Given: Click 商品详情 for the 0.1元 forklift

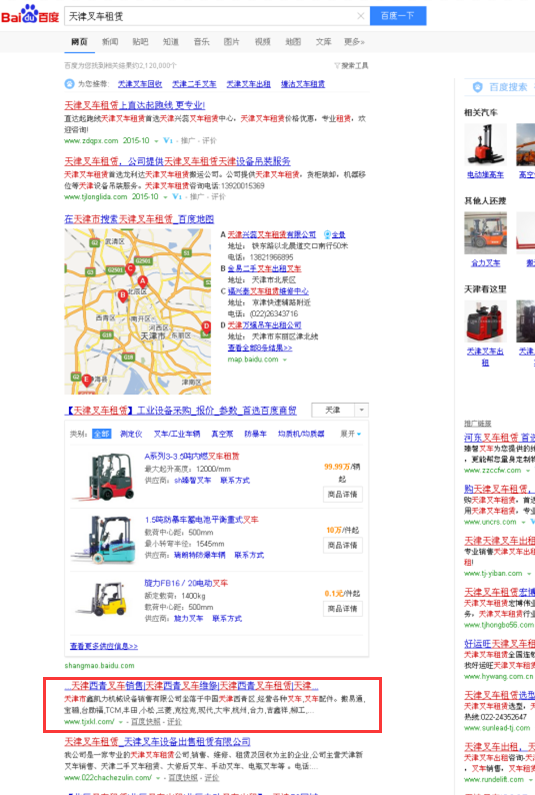Looking at the screenshot, I should 343,608.
